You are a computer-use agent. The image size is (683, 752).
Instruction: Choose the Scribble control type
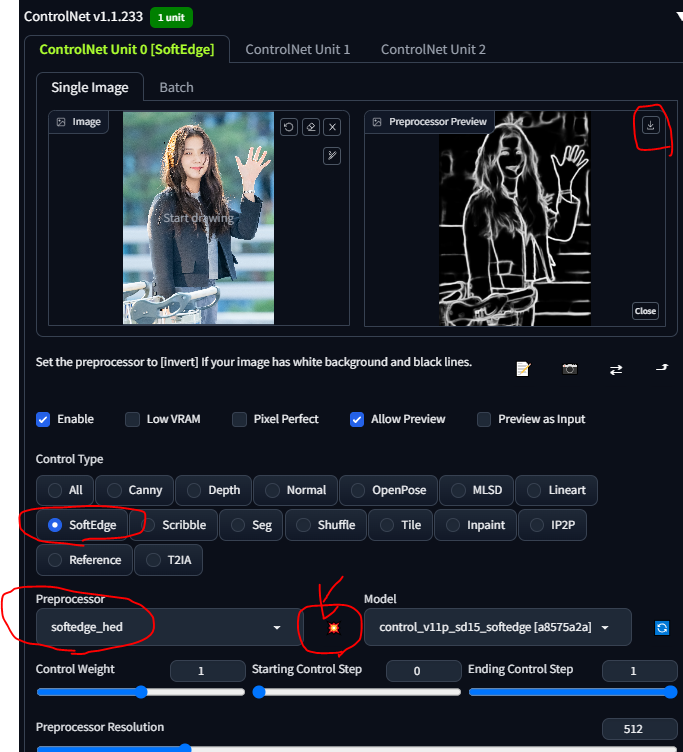tap(174, 525)
